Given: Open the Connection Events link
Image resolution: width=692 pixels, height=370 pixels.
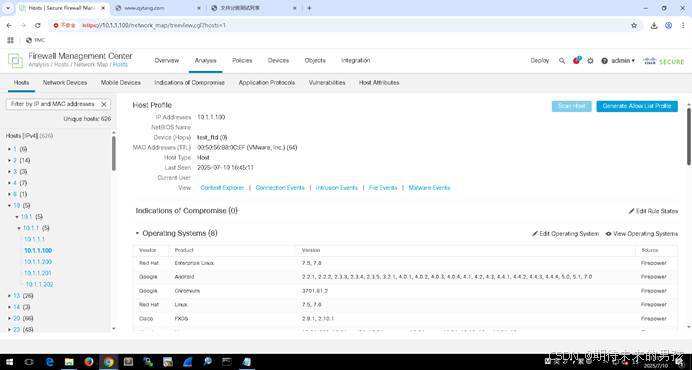Looking at the screenshot, I should click(x=280, y=188).
